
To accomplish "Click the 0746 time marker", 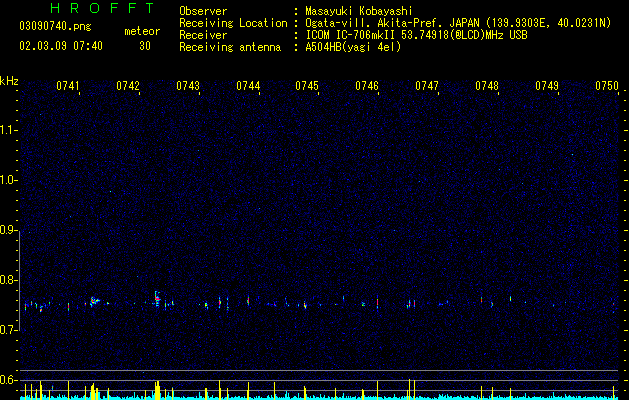I will (367, 86).
